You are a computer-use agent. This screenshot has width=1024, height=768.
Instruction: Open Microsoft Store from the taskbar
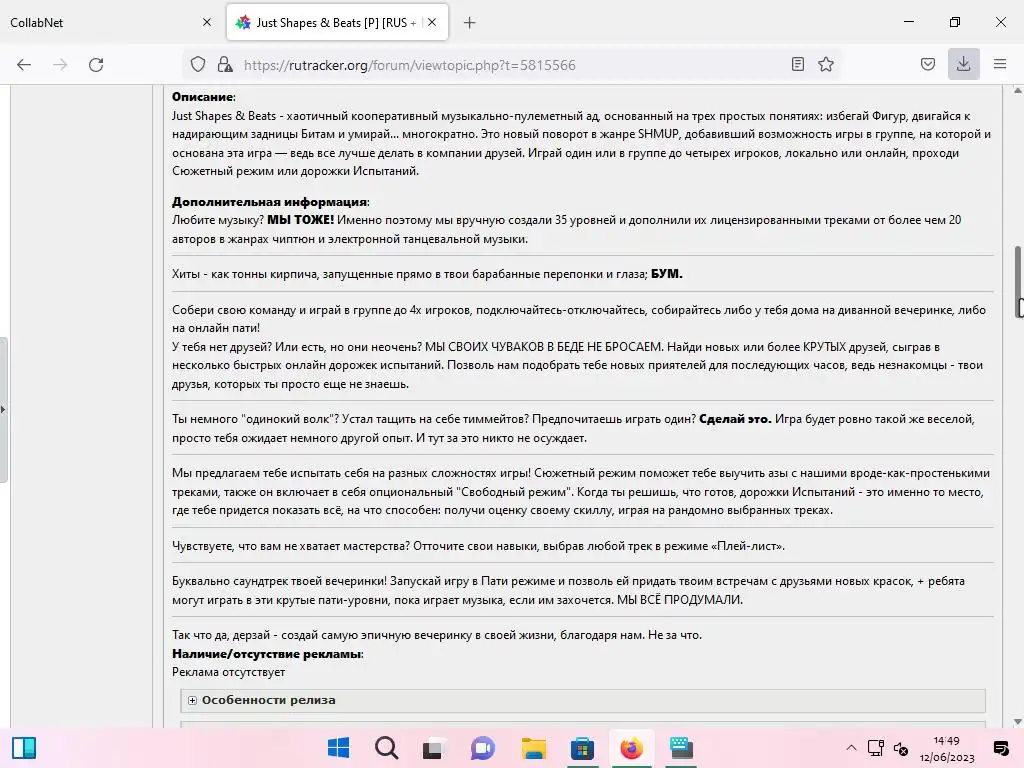582,748
